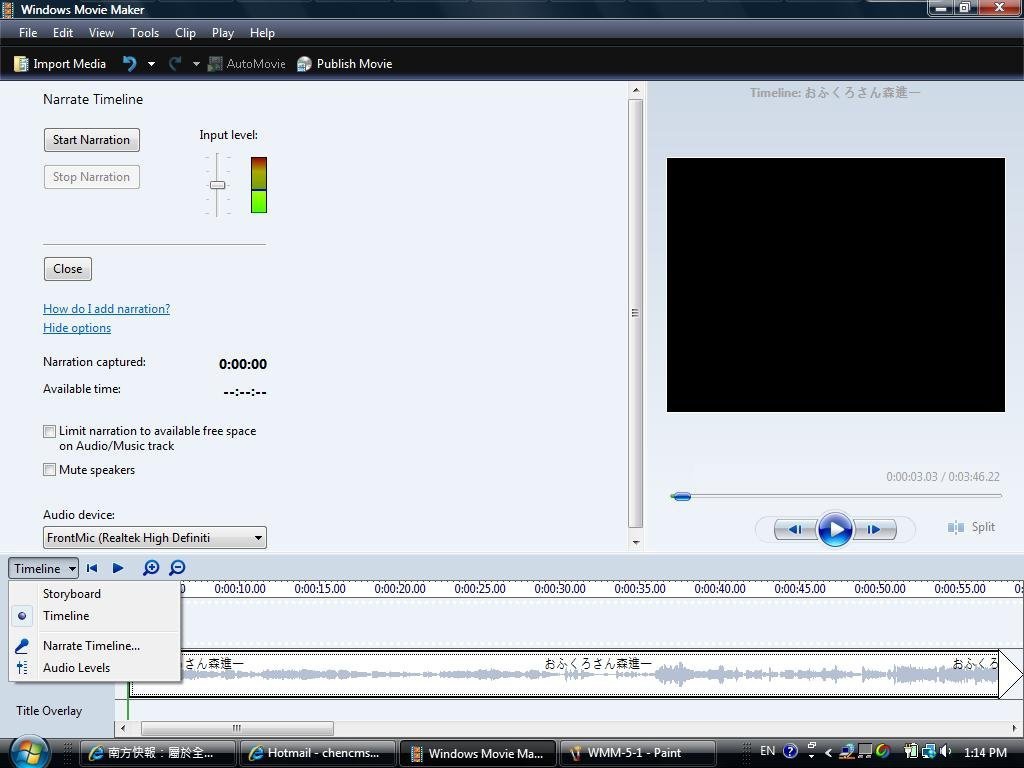Choose Audio Levels from the popup menu
Image resolution: width=1024 pixels, height=768 pixels.
pos(76,668)
